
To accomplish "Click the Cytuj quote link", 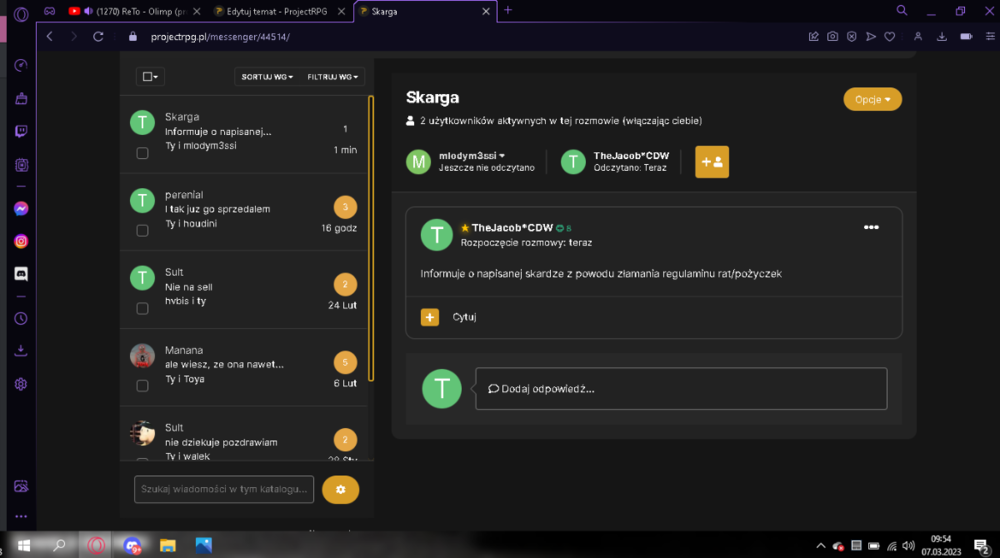I will [464, 317].
